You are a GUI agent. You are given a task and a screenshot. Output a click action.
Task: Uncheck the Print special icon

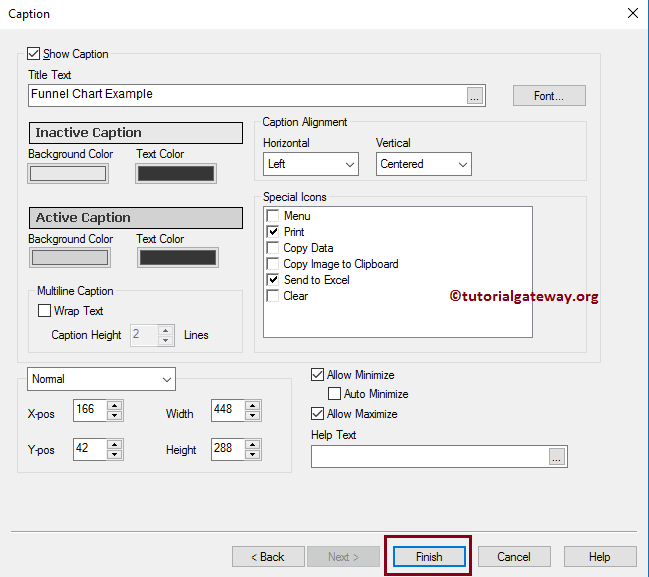(273, 232)
